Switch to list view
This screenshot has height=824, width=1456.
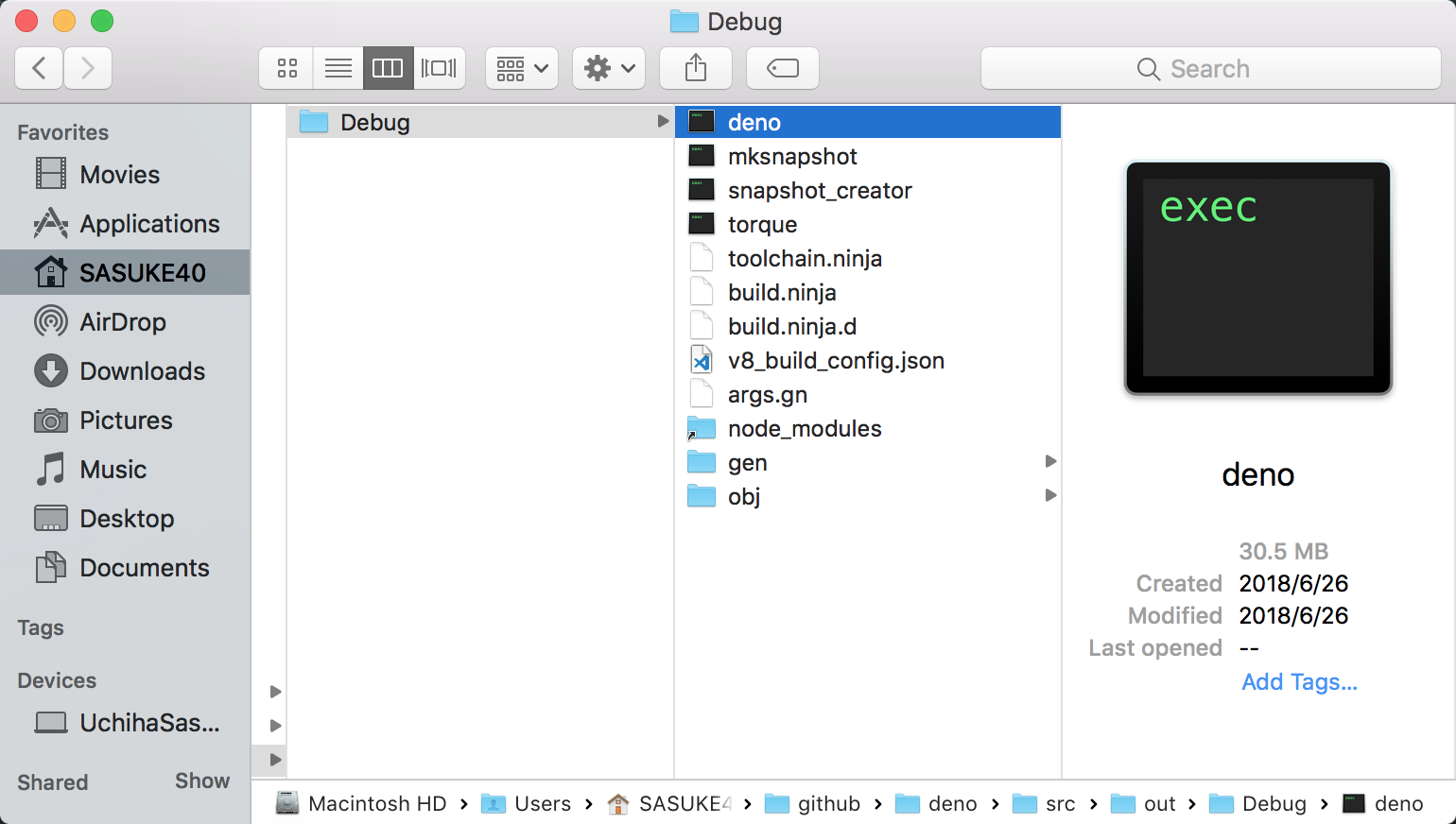pos(338,68)
